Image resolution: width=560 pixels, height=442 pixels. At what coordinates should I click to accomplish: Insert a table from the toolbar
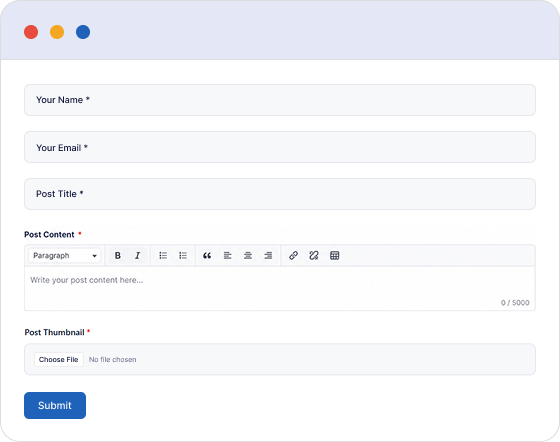click(335, 256)
